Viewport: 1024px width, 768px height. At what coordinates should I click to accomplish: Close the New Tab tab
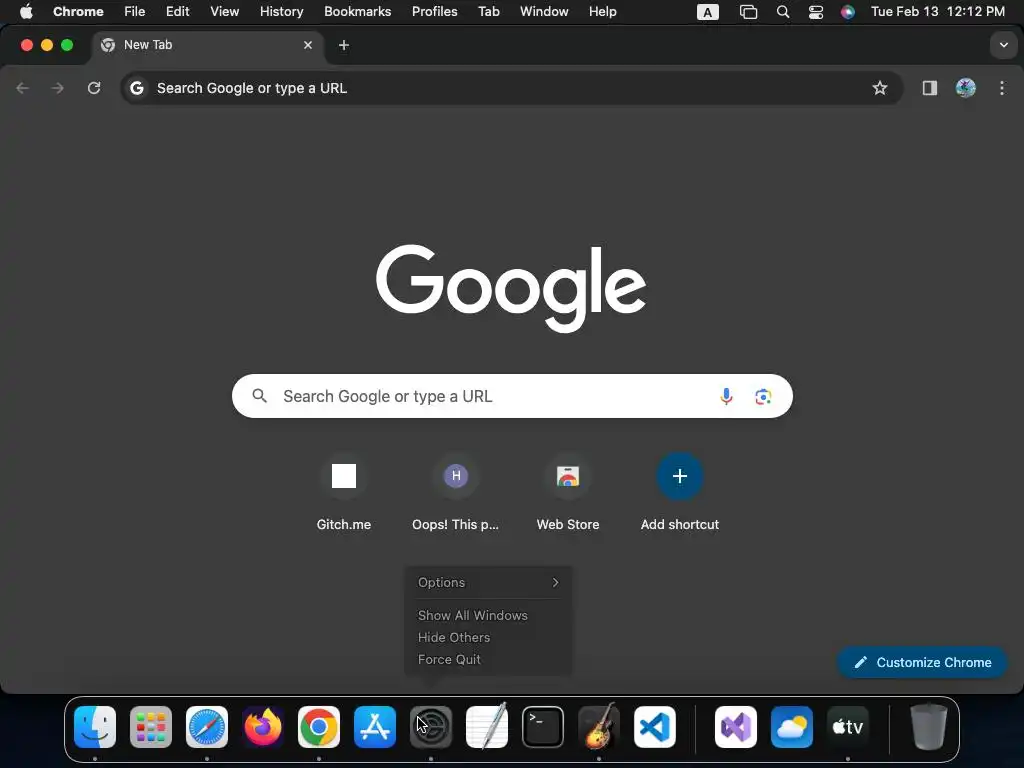(x=308, y=45)
